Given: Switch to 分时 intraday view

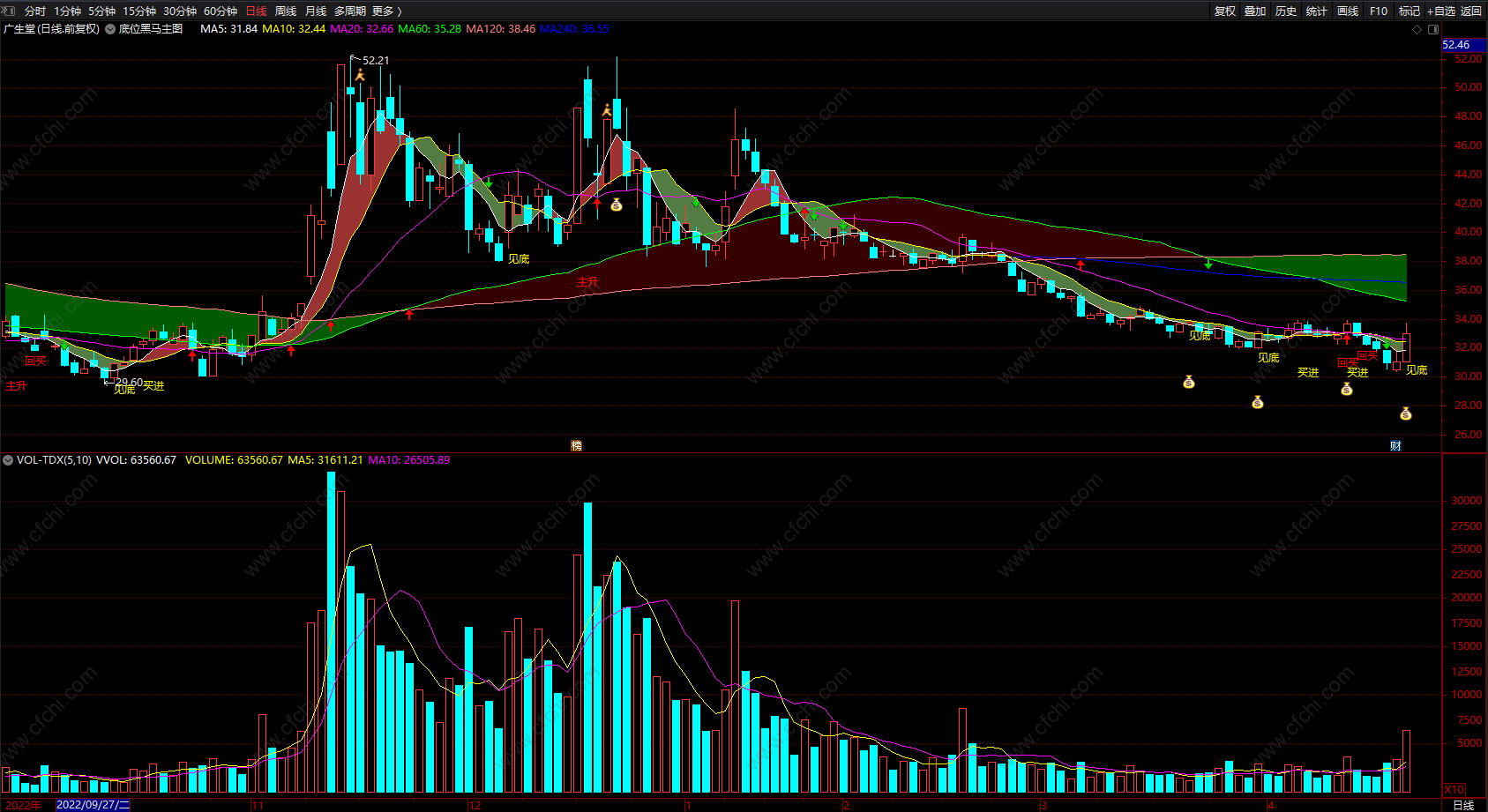Looking at the screenshot, I should (x=35, y=11).
